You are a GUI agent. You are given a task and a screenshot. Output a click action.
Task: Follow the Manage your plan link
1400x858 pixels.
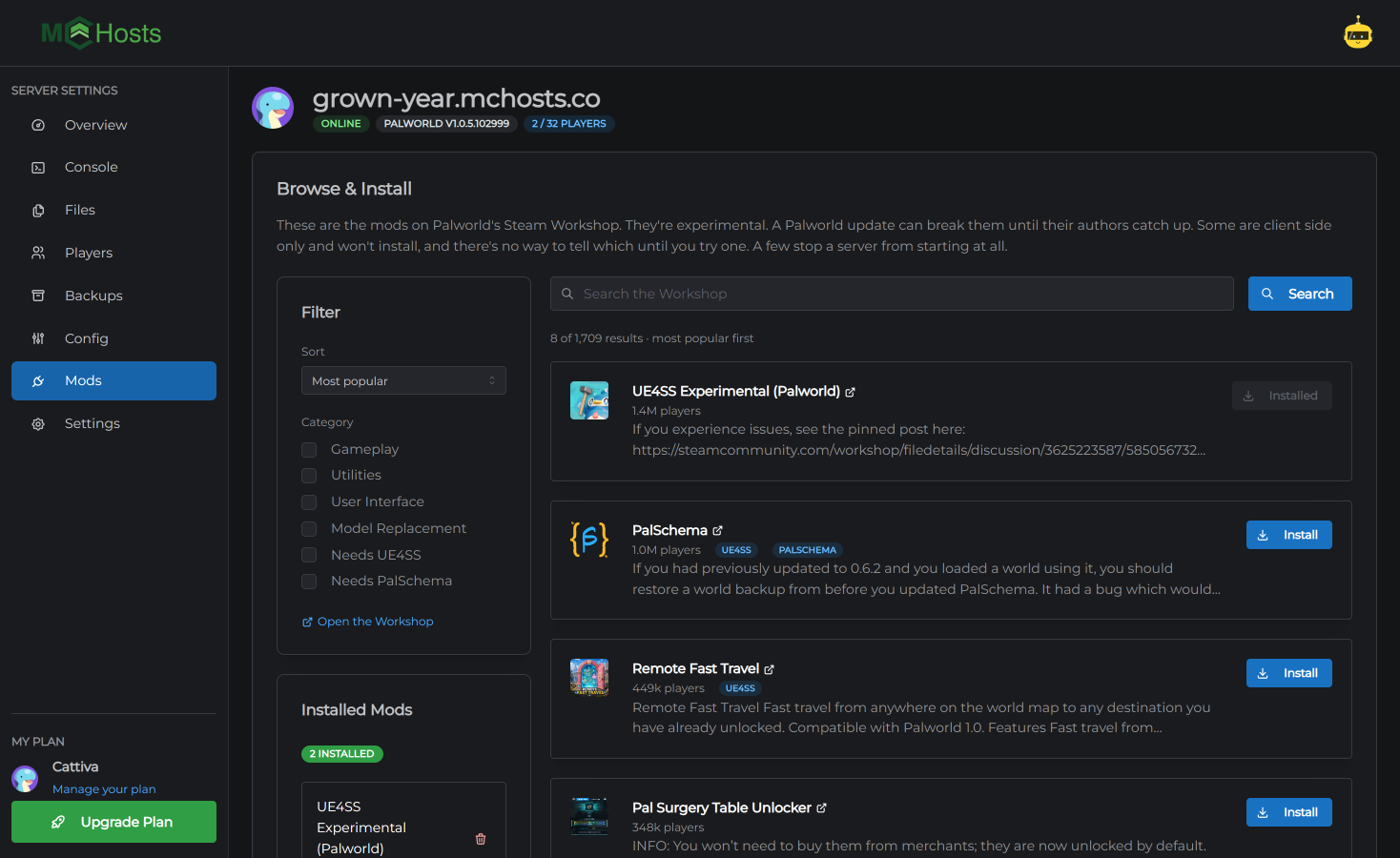(x=104, y=789)
